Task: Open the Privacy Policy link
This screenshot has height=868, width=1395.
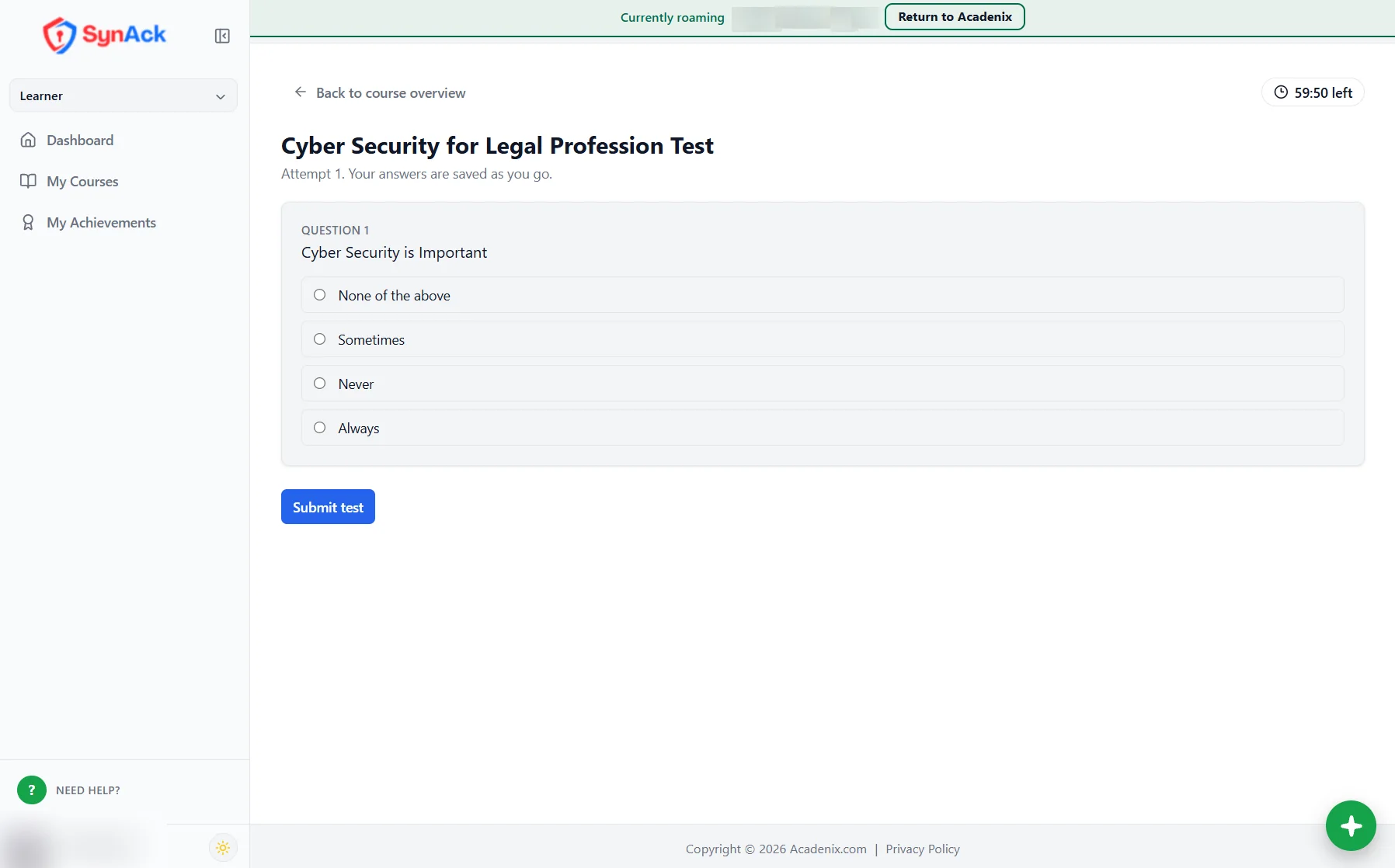Action: 923,849
